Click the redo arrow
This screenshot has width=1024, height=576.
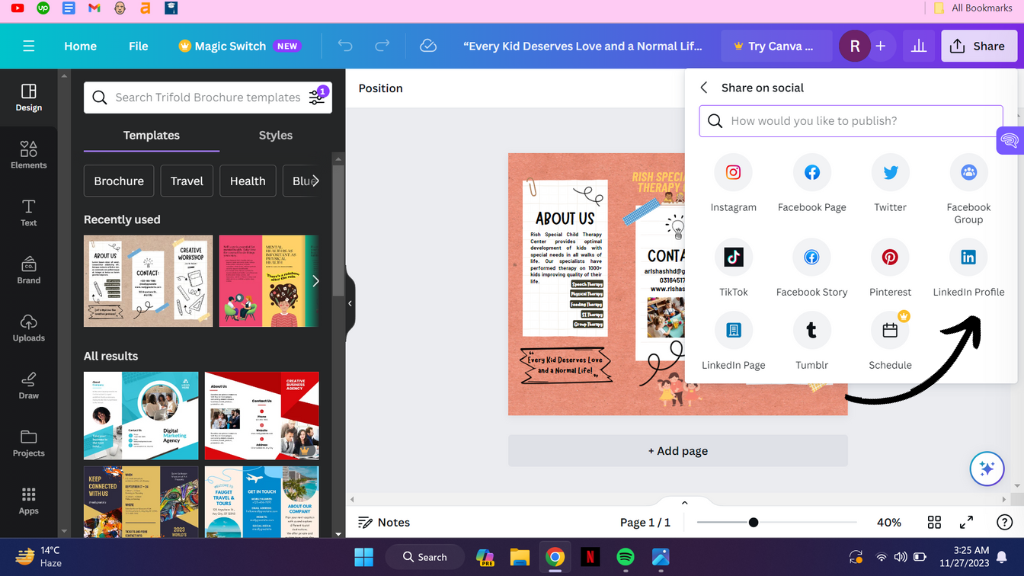382,46
